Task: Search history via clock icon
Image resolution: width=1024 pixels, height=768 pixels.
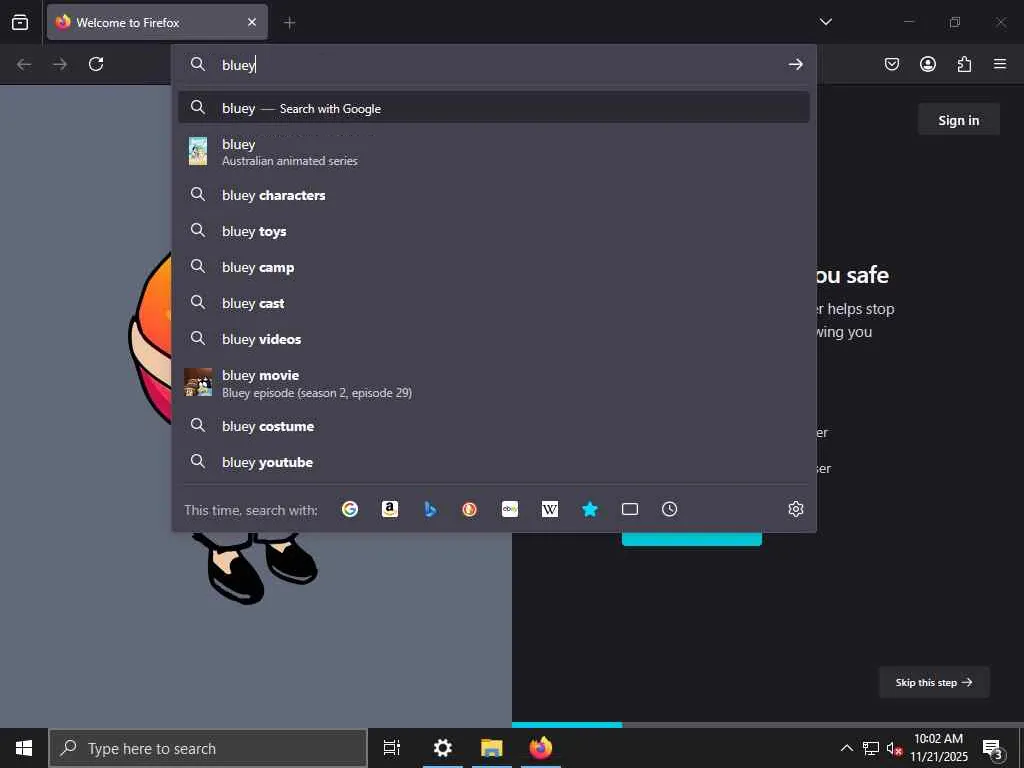Action: pos(669,509)
